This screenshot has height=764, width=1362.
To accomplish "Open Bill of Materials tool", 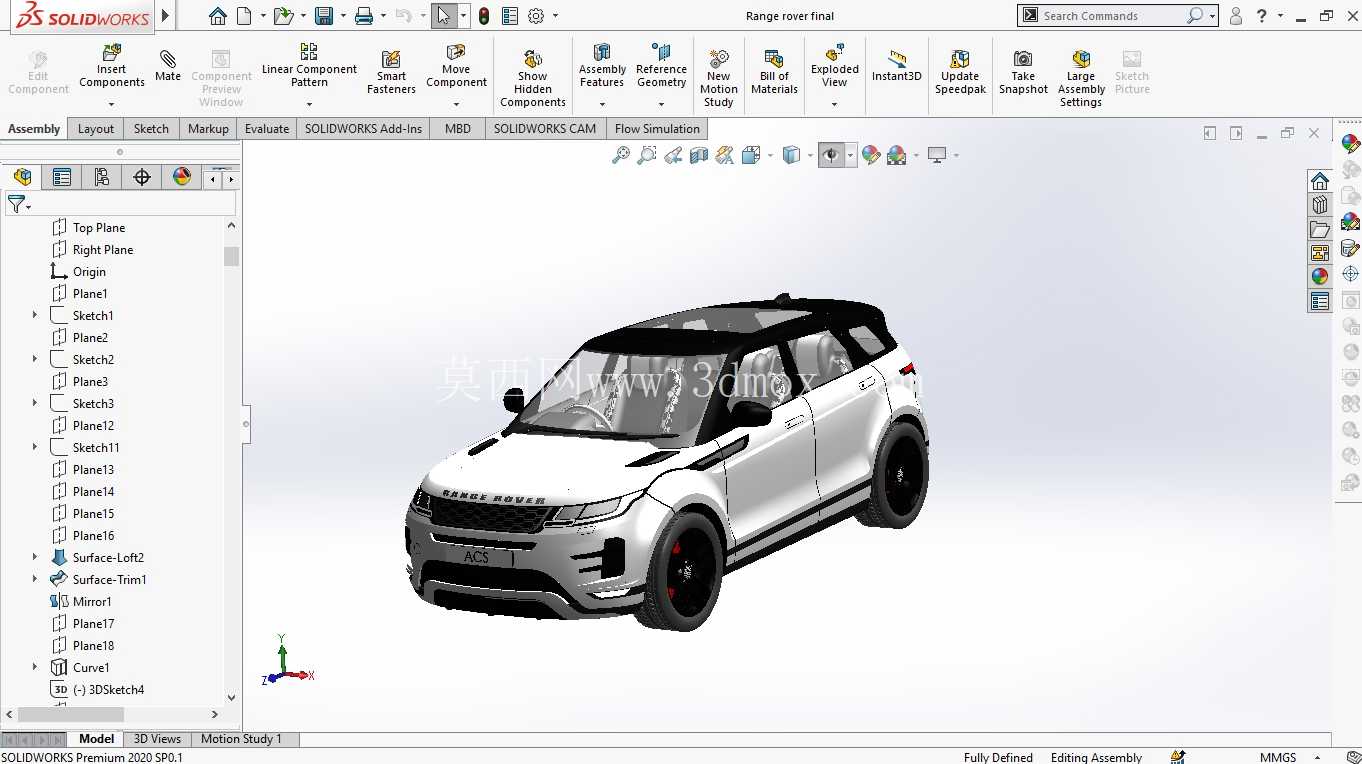I will click(x=774, y=72).
